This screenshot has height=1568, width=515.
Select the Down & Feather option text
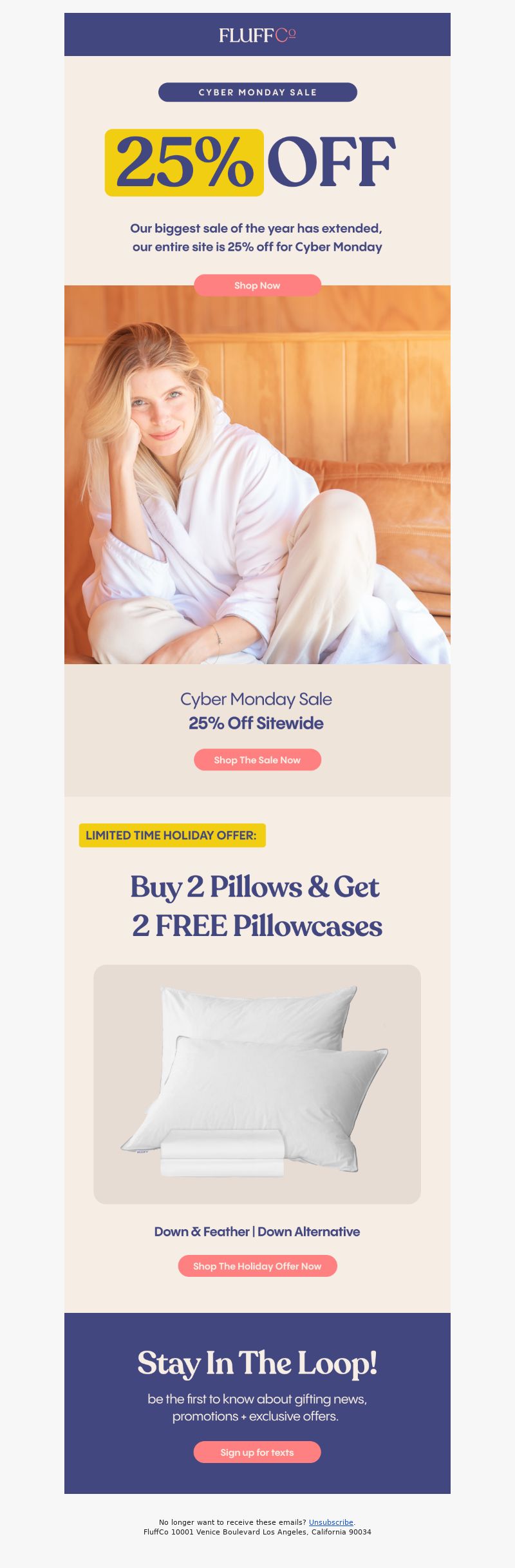[x=201, y=1232]
